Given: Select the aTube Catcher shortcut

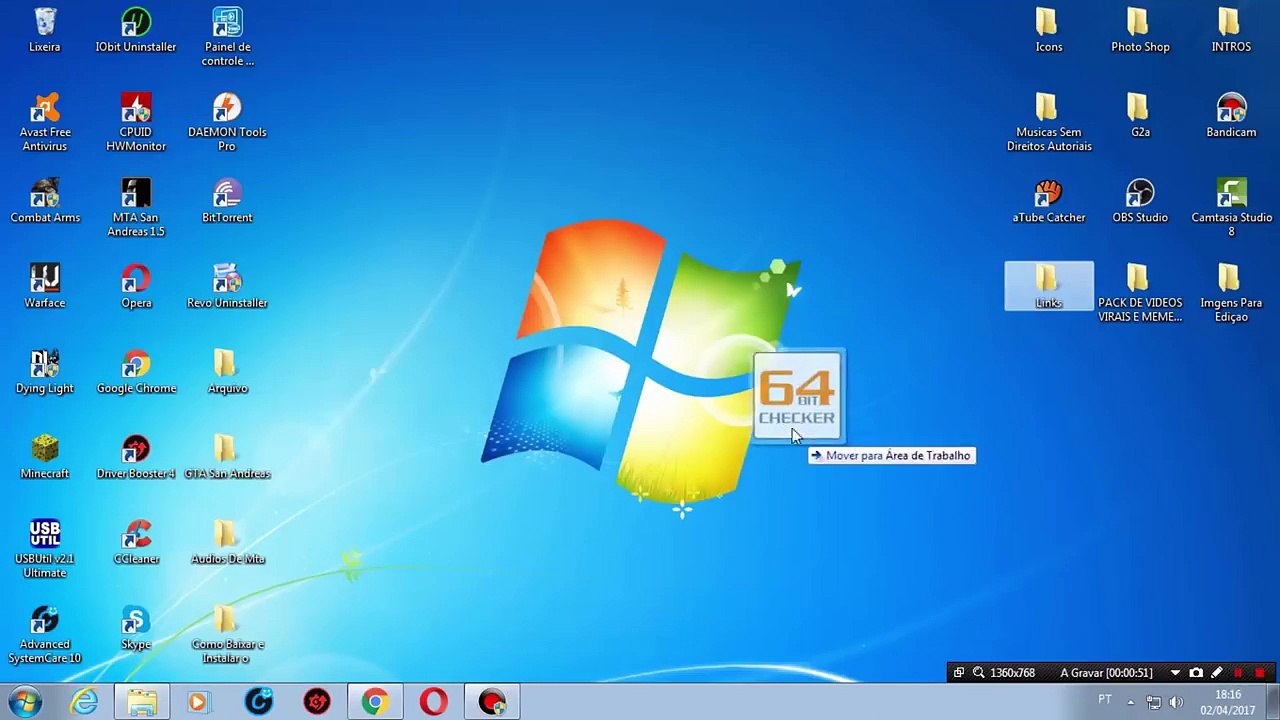Looking at the screenshot, I should click(1049, 200).
